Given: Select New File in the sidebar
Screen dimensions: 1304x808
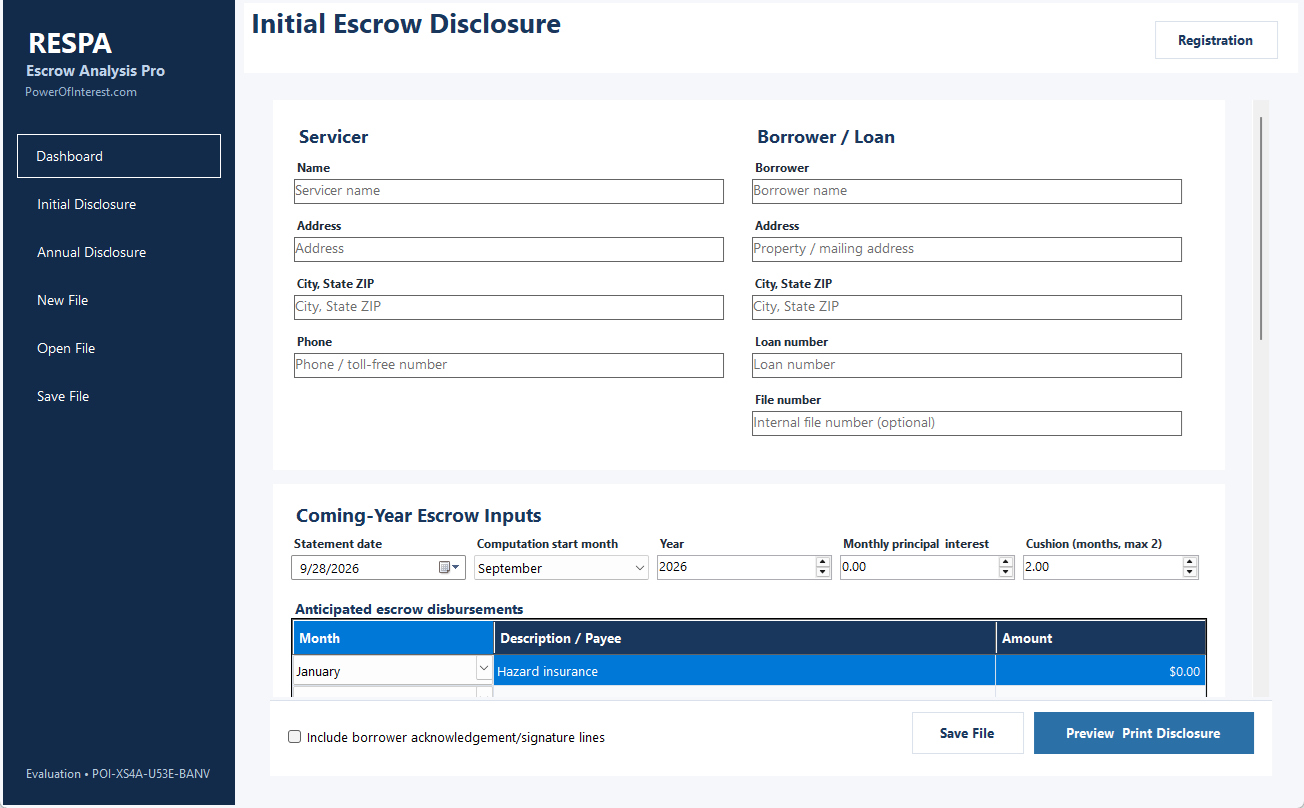Looking at the screenshot, I should click(119, 300).
